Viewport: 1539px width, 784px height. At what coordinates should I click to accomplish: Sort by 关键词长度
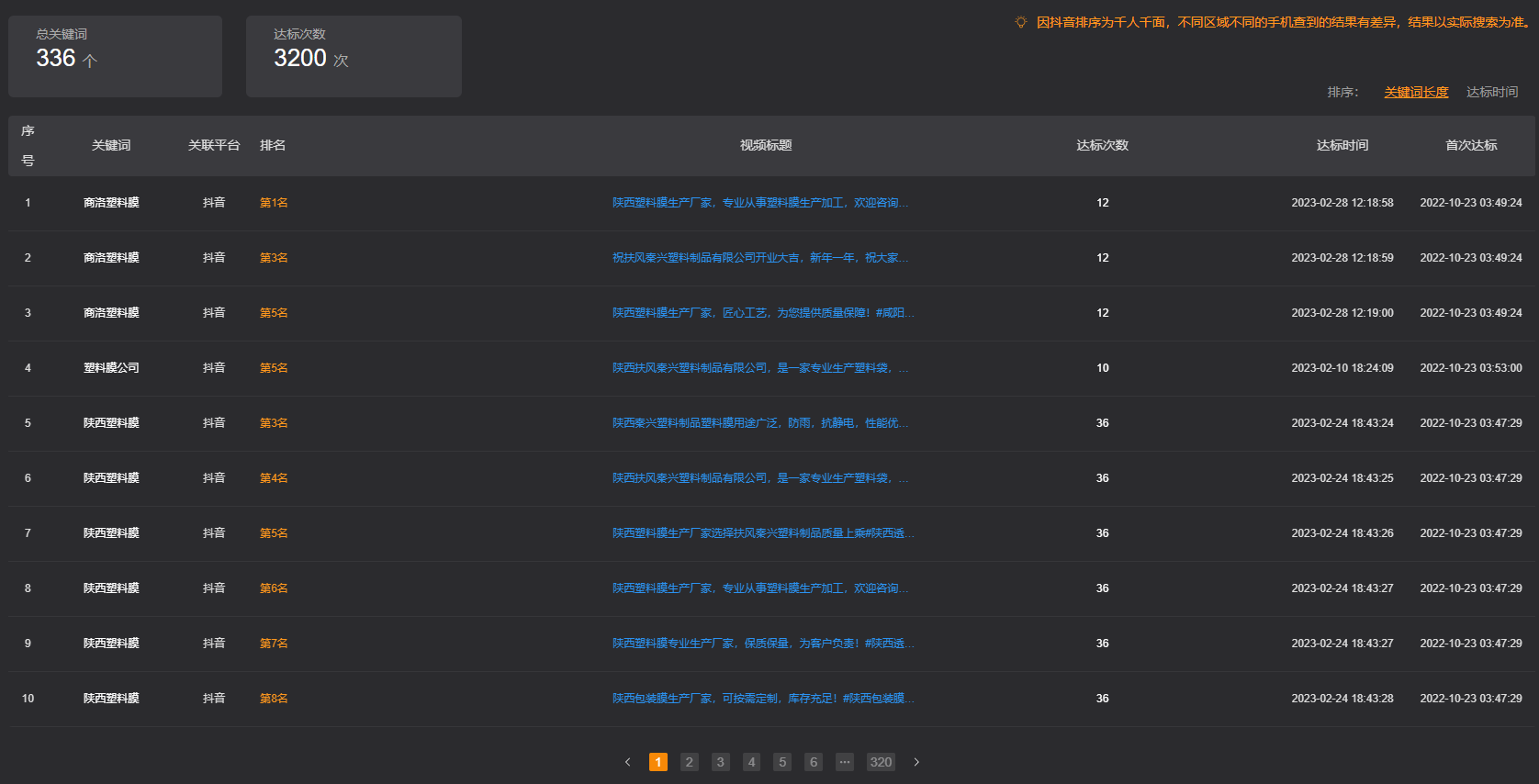tap(1416, 92)
